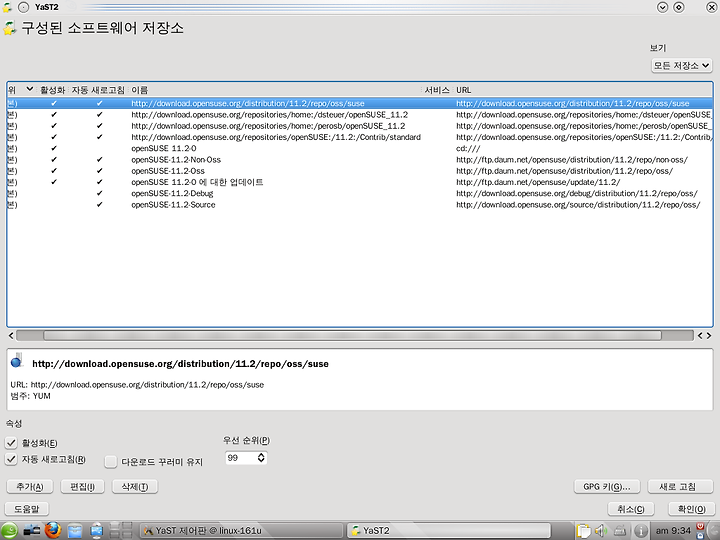
Task: Sort by 자동 새로고침 column header
Action: pyautogui.click(x=98, y=90)
